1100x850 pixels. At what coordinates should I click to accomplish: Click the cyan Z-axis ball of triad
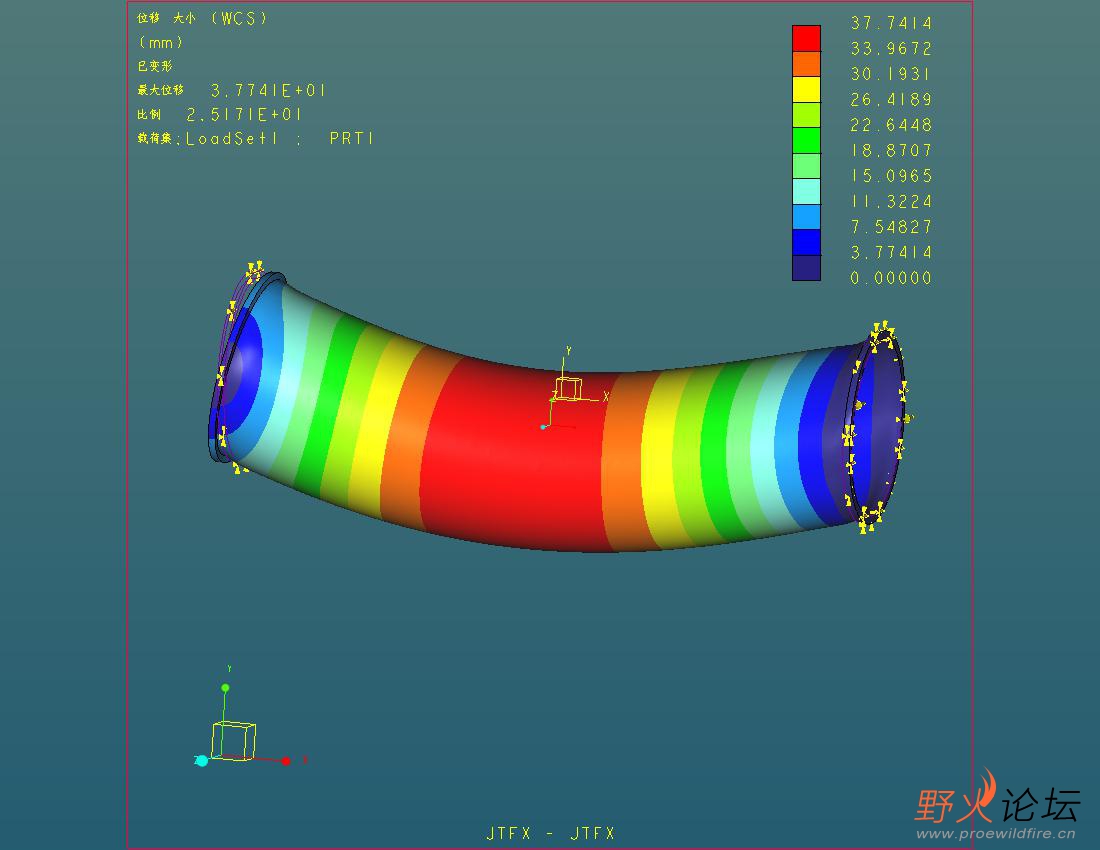tap(201, 760)
